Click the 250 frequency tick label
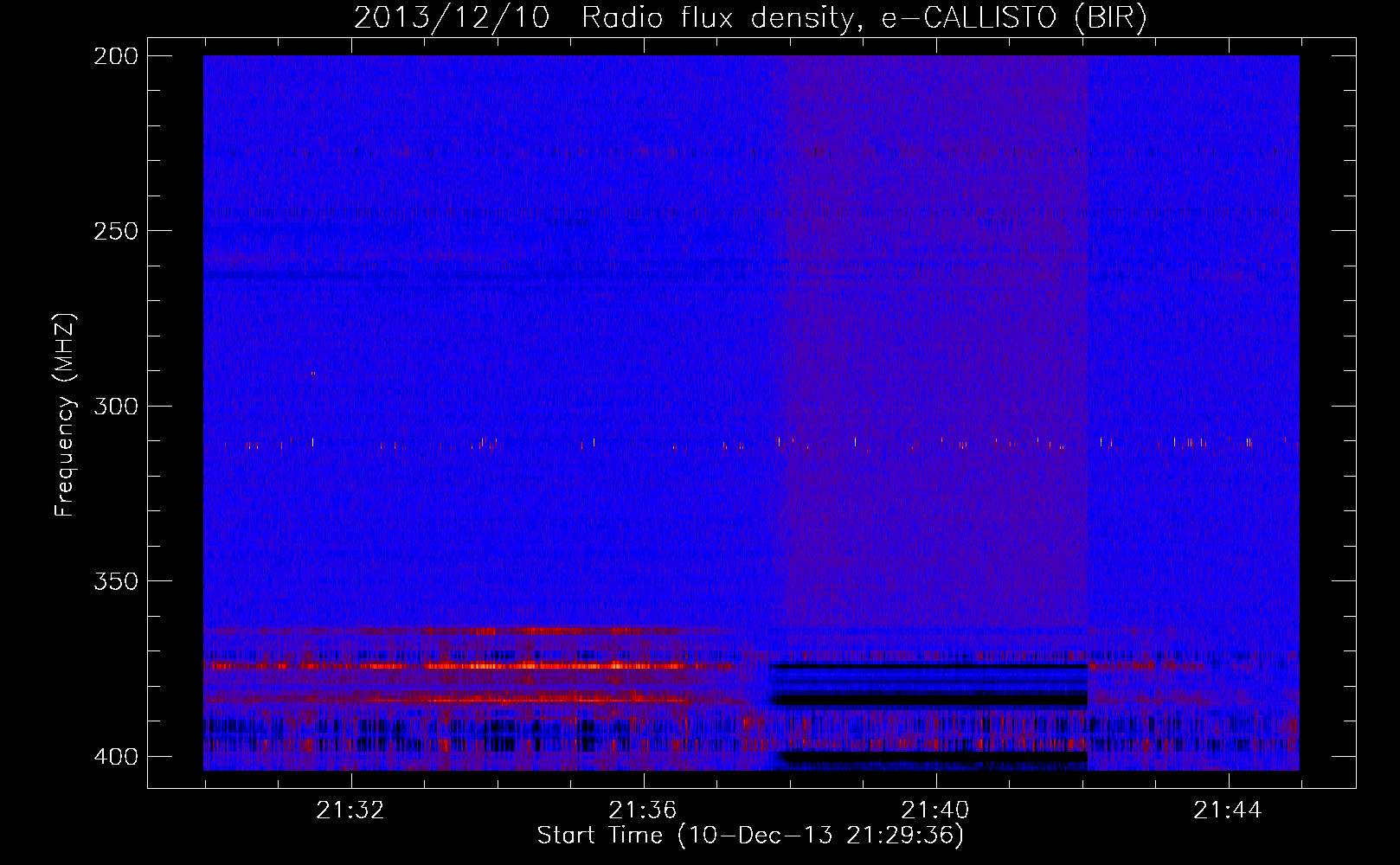This screenshot has height=865, width=1400. 116,231
